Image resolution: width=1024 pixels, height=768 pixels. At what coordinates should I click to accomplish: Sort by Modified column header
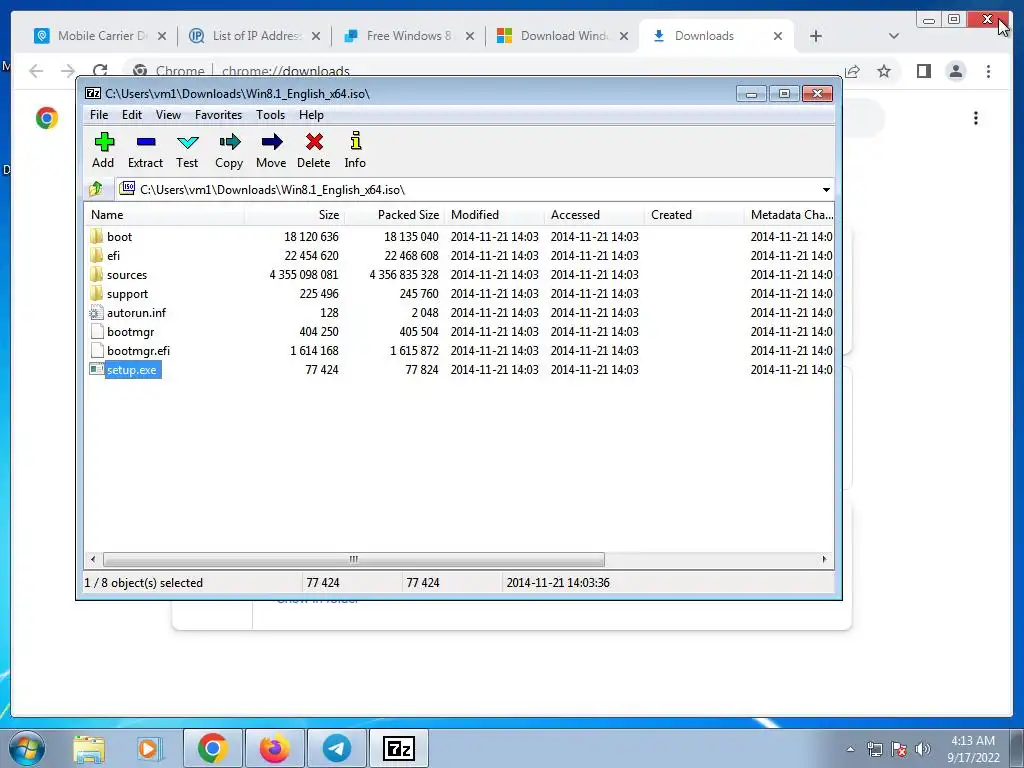494,214
